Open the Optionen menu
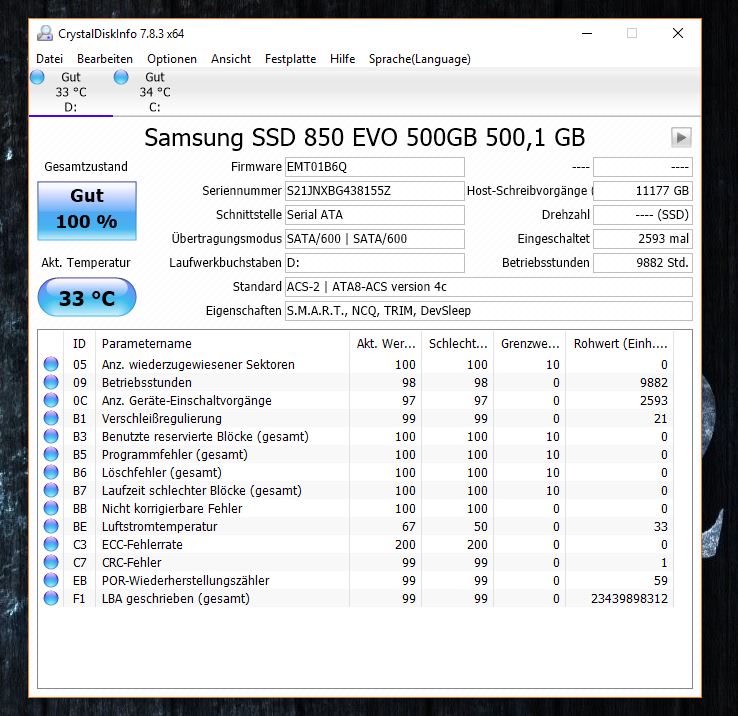 (x=172, y=59)
